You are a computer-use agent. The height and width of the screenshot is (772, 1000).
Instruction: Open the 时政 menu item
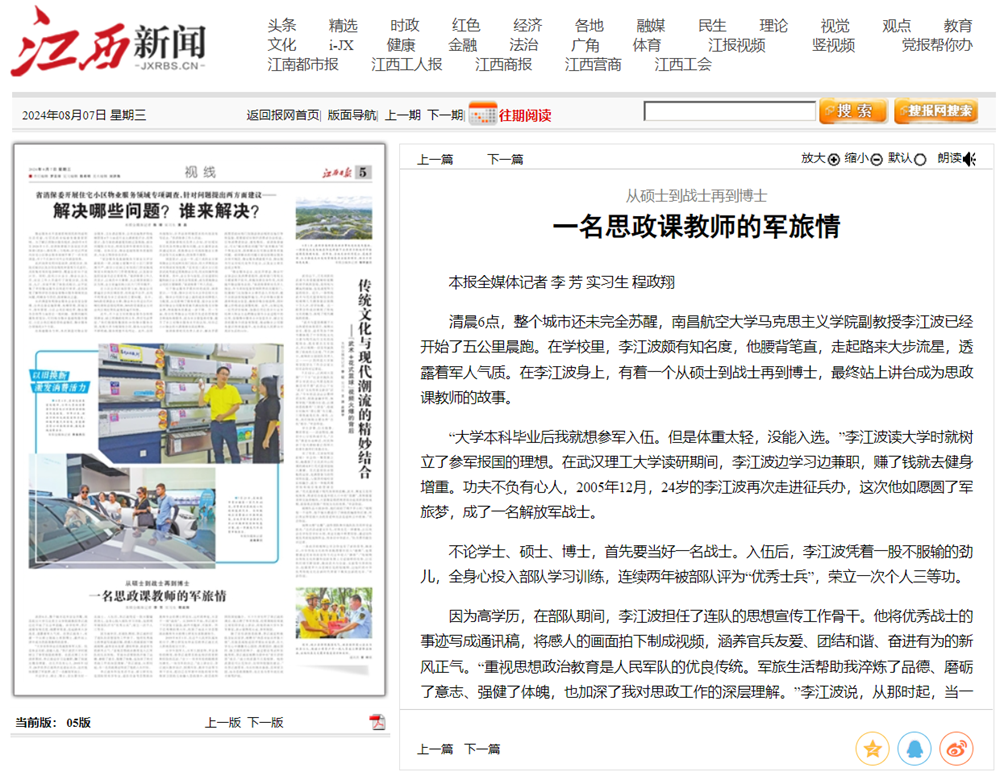(x=405, y=26)
